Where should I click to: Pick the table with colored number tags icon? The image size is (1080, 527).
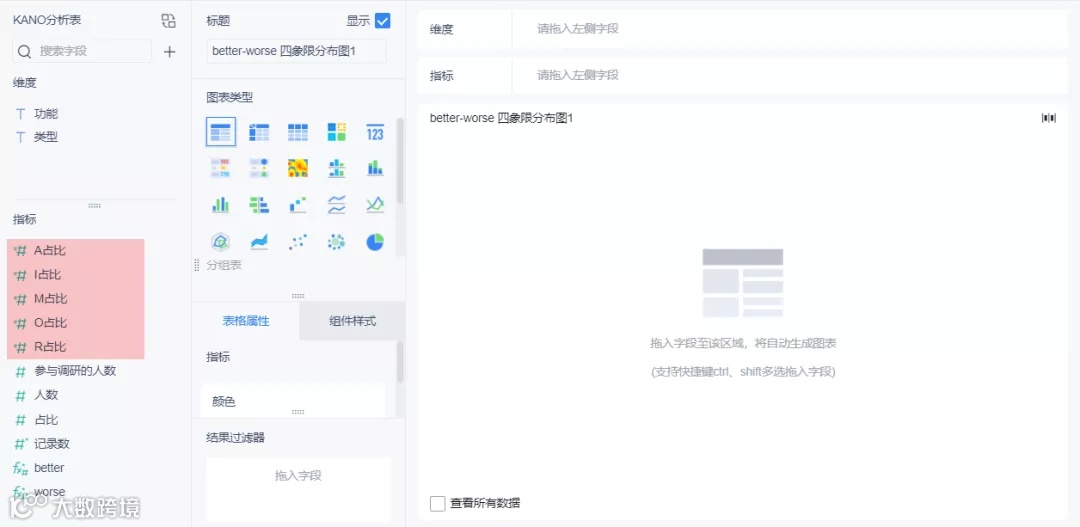(220, 168)
